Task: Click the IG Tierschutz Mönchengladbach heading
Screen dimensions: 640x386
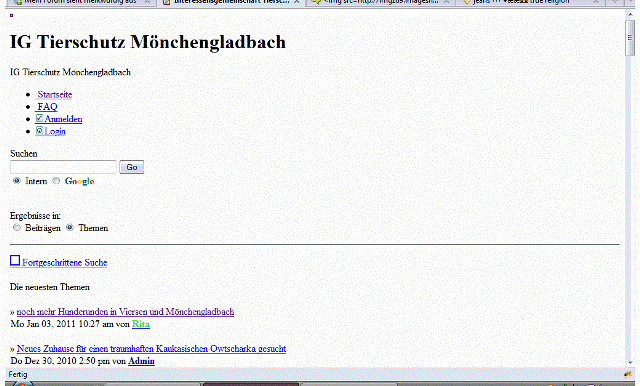Action: pyautogui.click(x=148, y=42)
